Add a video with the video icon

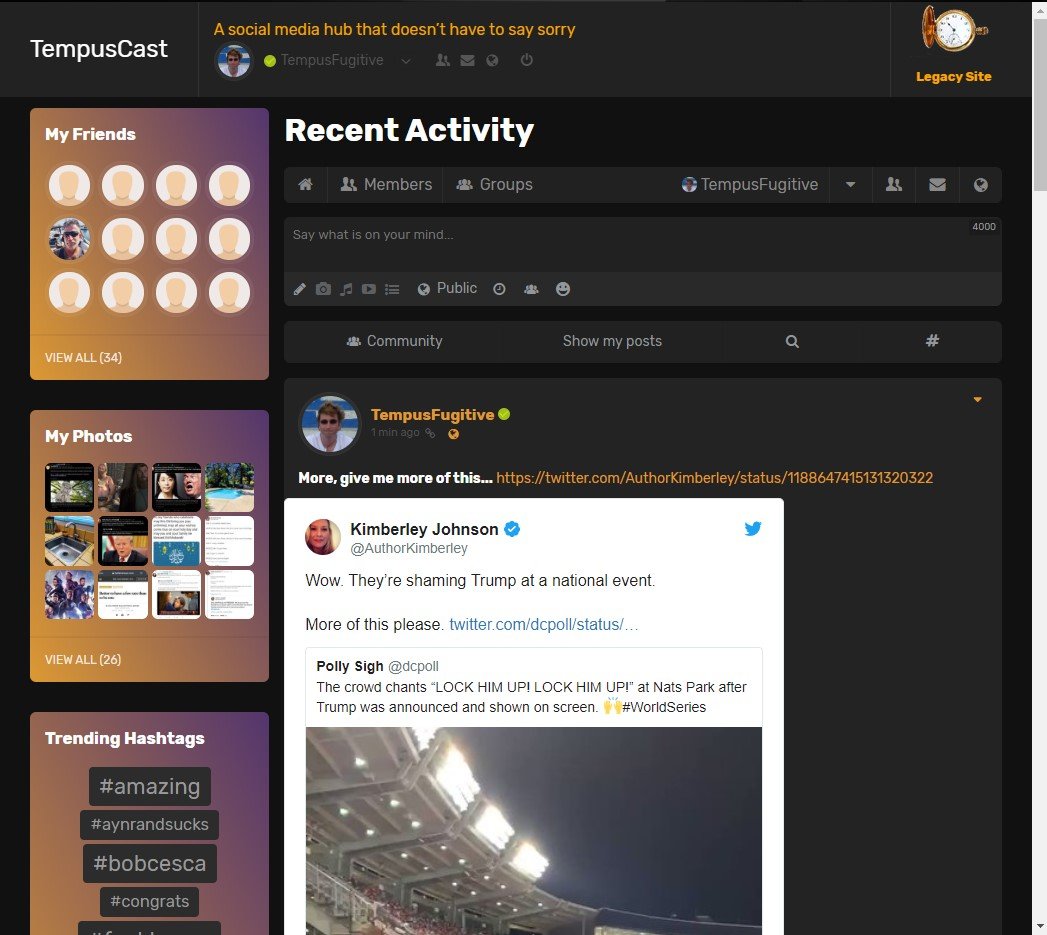(369, 289)
